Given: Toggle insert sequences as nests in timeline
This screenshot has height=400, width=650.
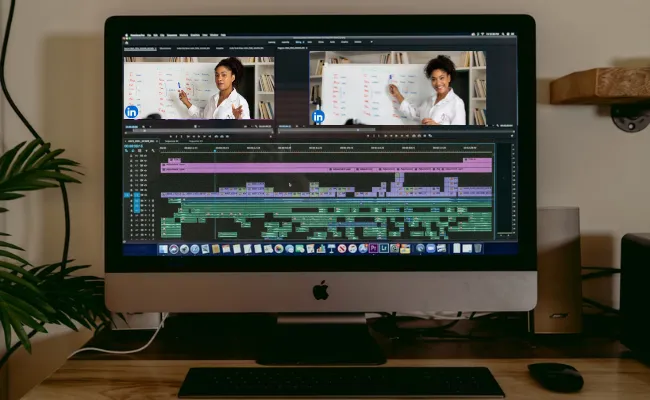Looking at the screenshot, I should tap(126, 150).
